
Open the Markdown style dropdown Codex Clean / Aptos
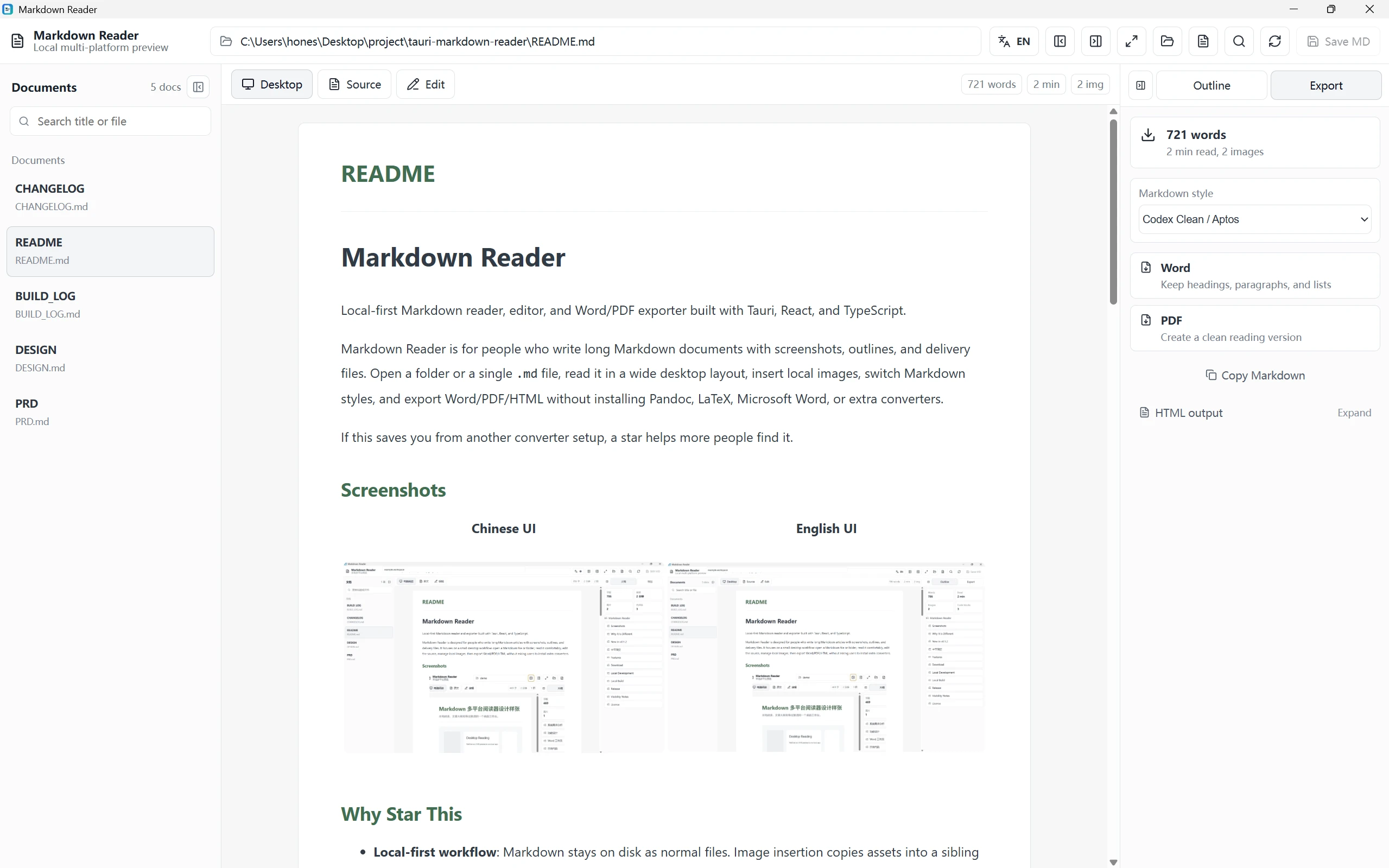pyautogui.click(x=1255, y=219)
